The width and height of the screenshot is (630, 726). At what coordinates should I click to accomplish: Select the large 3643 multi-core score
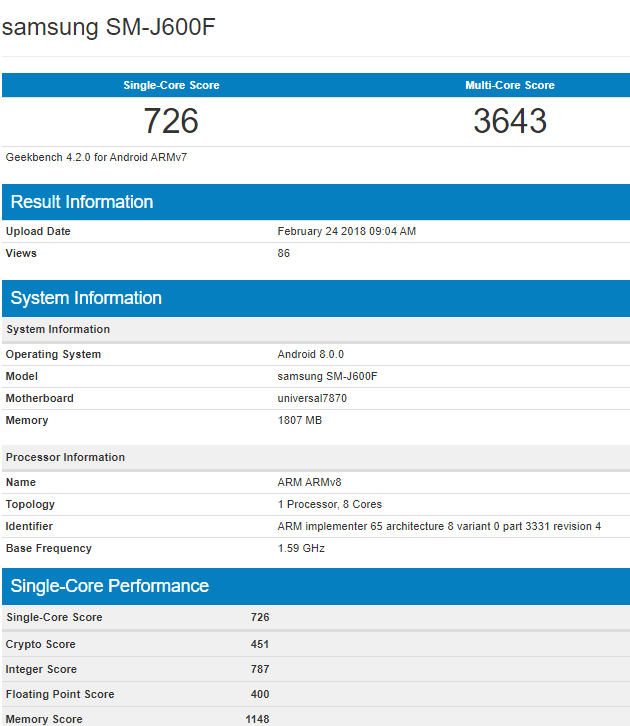pos(509,121)
